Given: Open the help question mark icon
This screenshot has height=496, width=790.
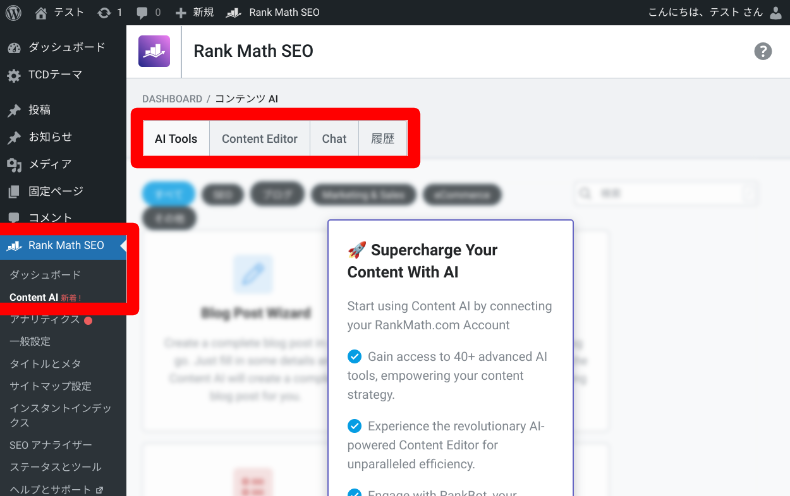Looking at the screenshot, I should pyautogui.click(x=763, y=51).
